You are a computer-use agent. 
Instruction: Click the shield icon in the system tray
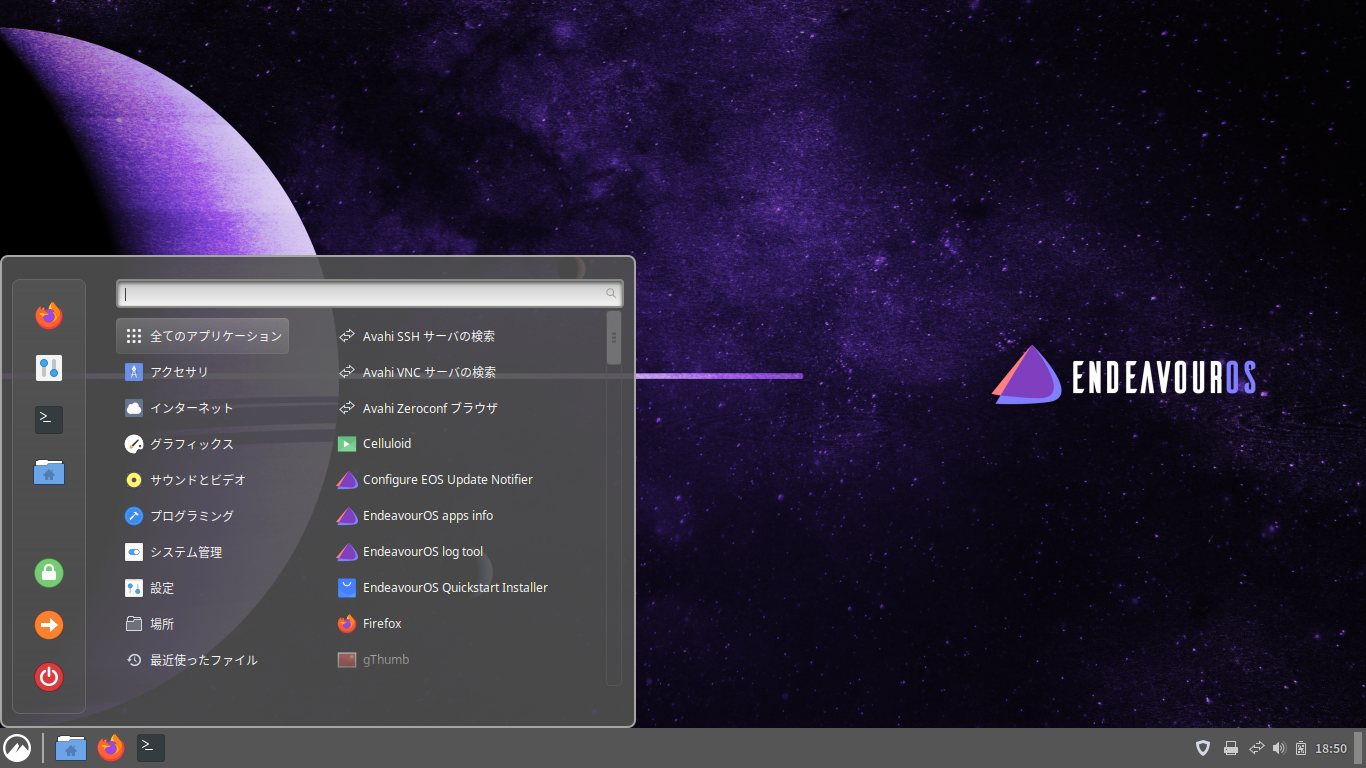point(1204,748)
